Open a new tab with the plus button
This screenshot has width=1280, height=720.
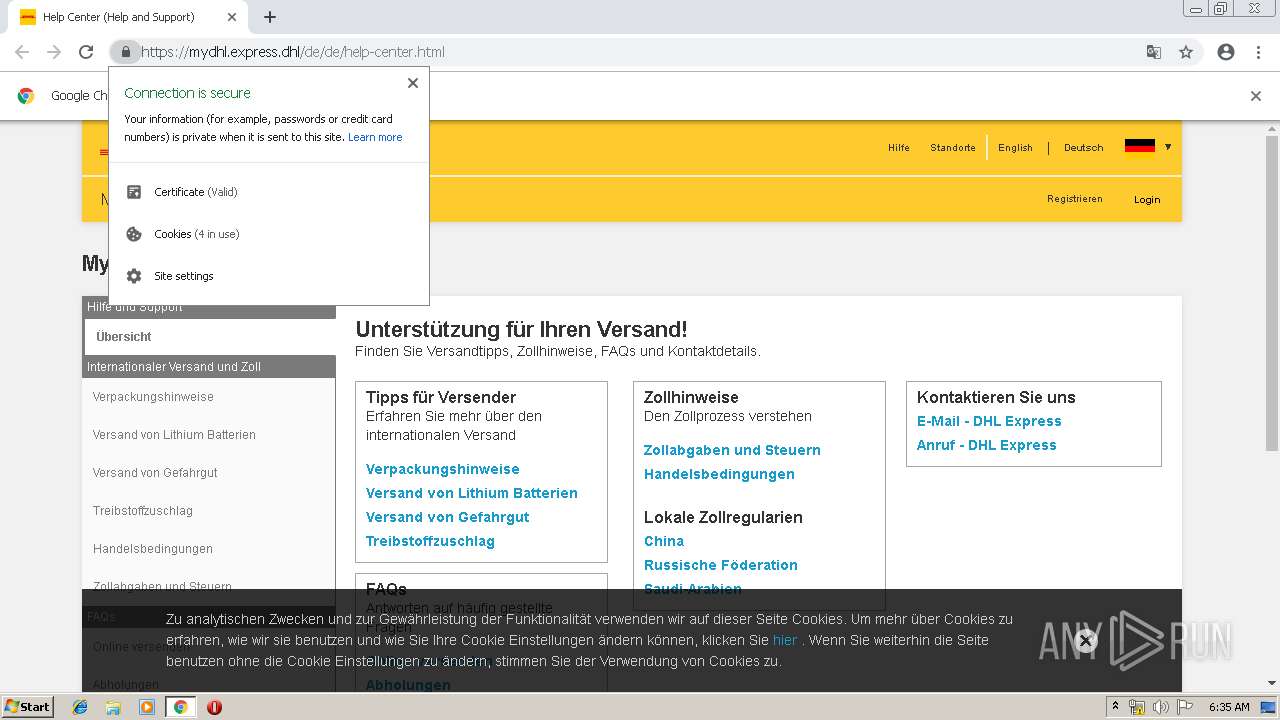pyautogui.click(x=270, y=17)
